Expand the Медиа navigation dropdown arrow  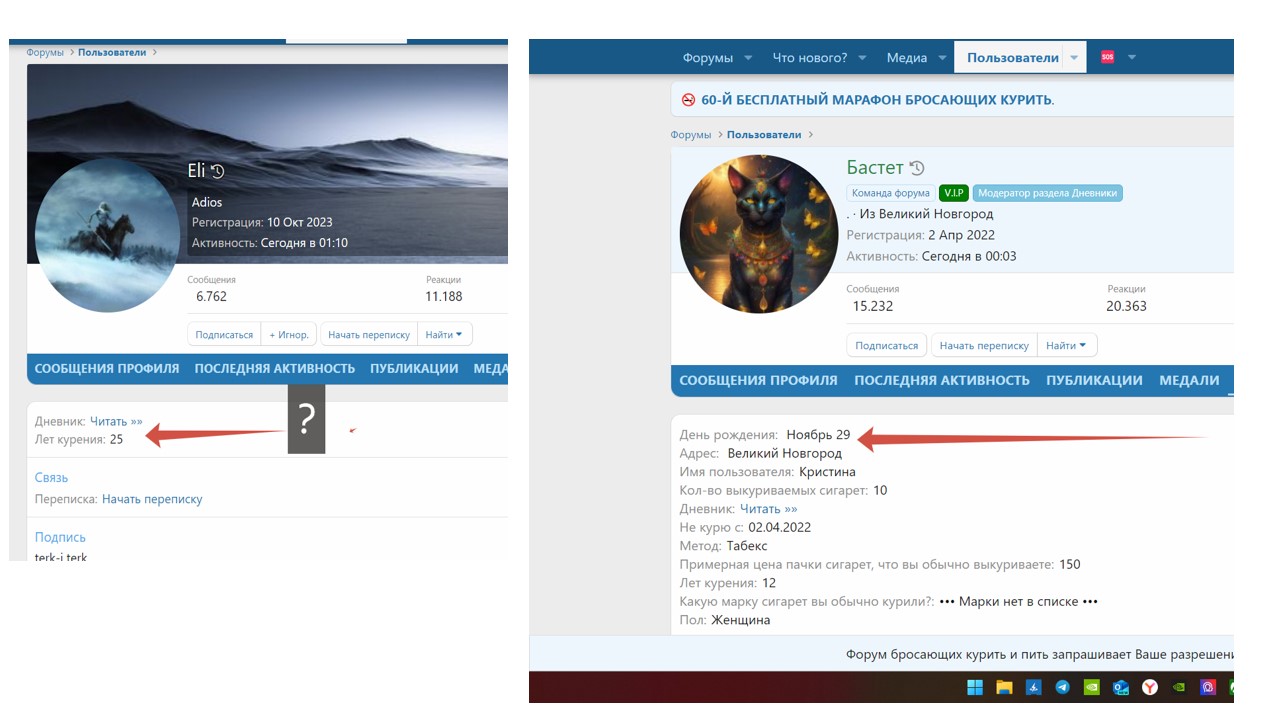(x=942, y=58)
